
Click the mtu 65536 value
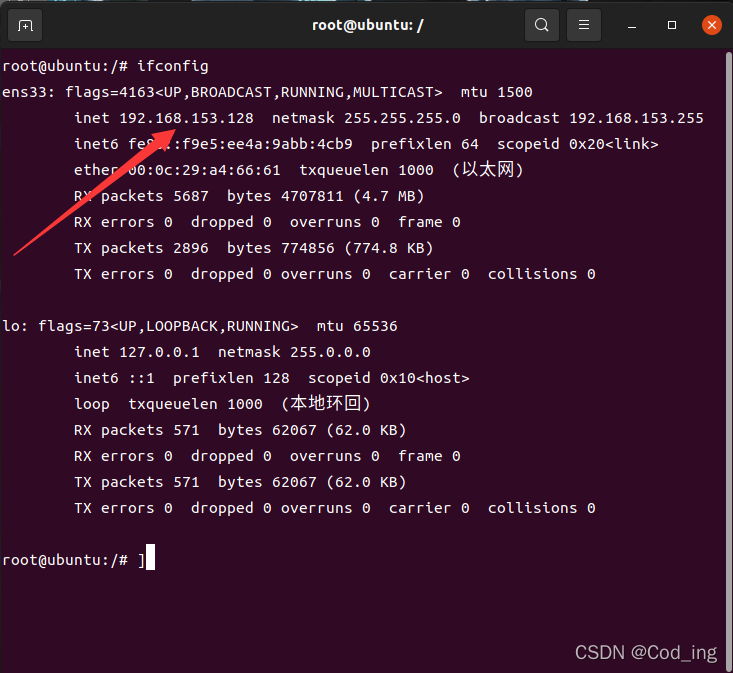357,326
